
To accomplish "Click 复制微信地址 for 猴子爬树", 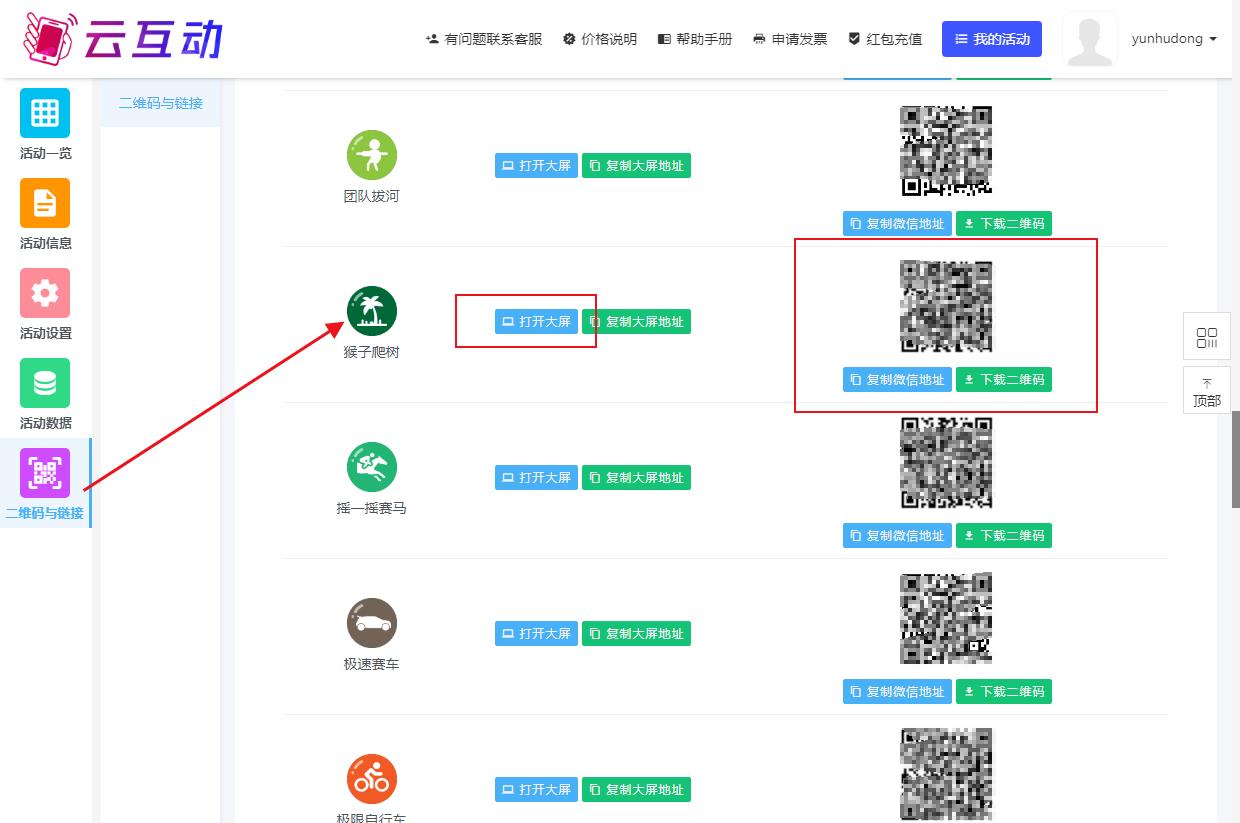I will (x=897, y=380).
